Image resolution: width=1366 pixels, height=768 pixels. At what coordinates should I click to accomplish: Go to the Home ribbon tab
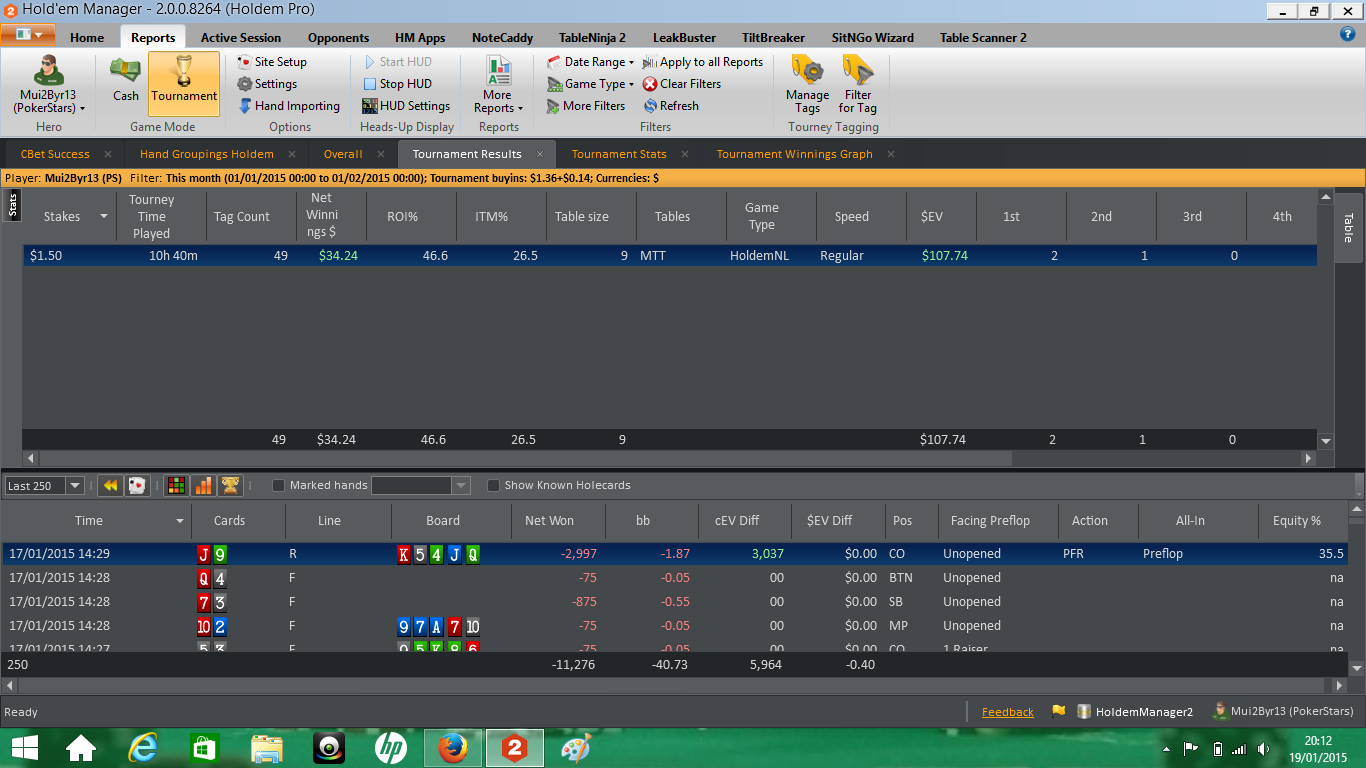87,38
